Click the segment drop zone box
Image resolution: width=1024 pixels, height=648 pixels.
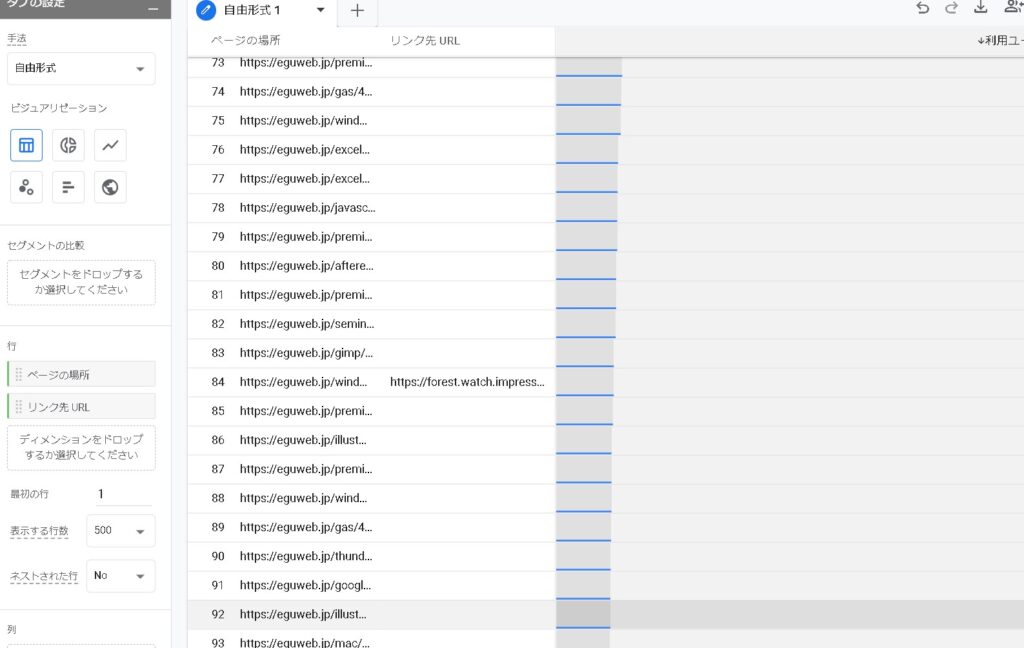pos(81,282)
